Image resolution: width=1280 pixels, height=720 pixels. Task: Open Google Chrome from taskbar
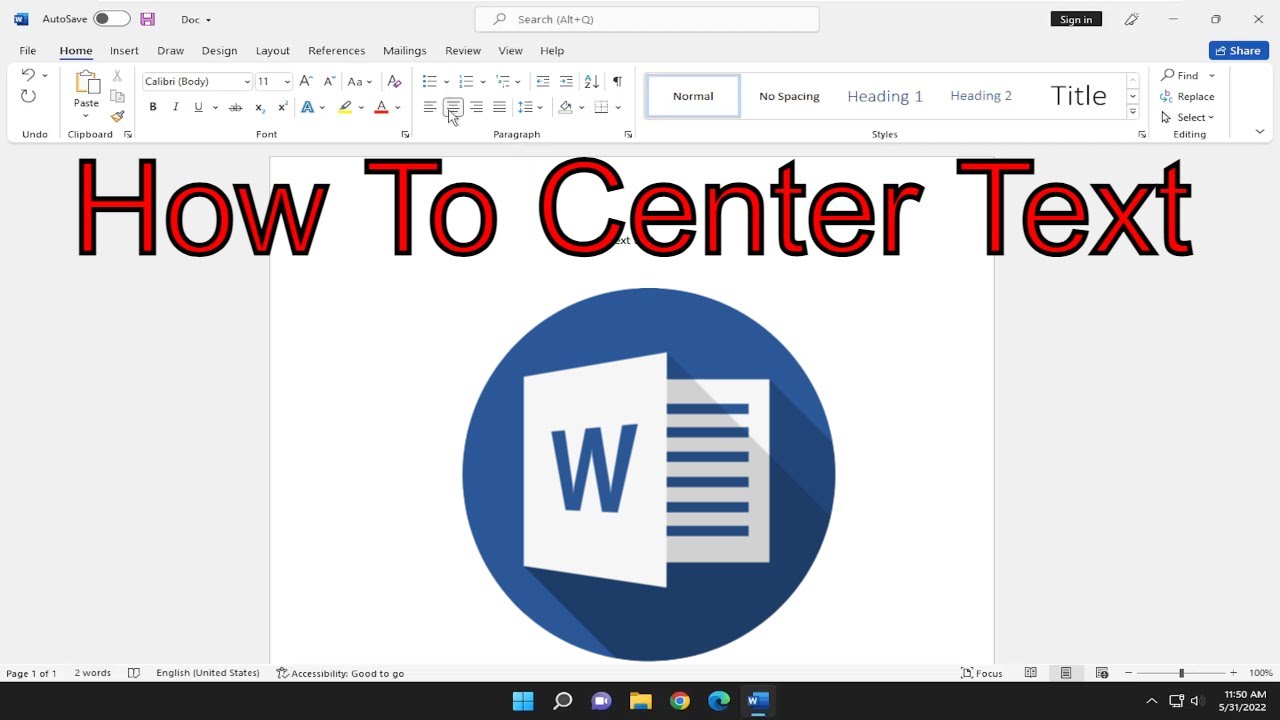(x=680, y=701)
